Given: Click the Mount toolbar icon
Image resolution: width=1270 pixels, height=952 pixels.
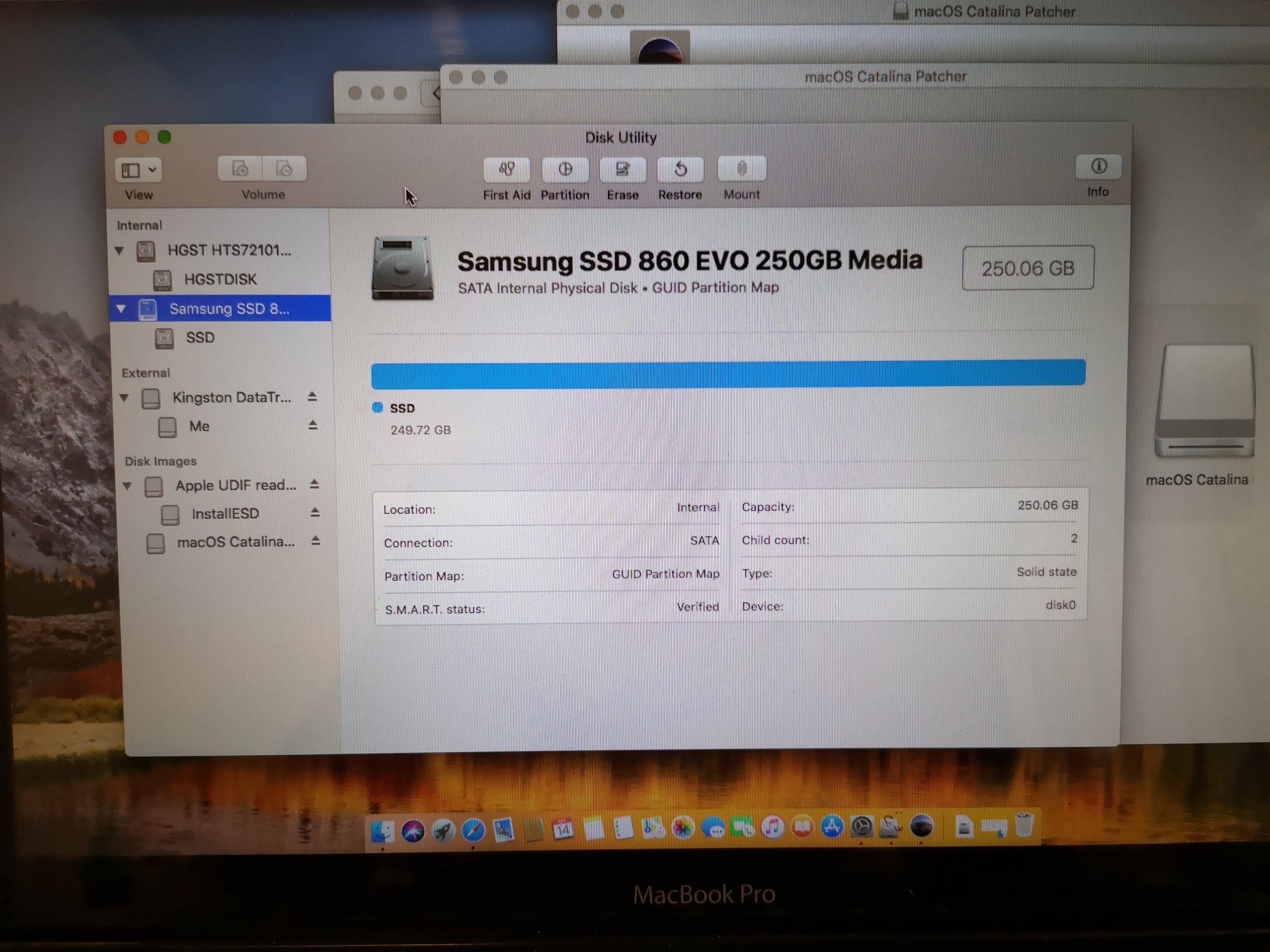Looking at the screenshot, I should tap(742, 169).
